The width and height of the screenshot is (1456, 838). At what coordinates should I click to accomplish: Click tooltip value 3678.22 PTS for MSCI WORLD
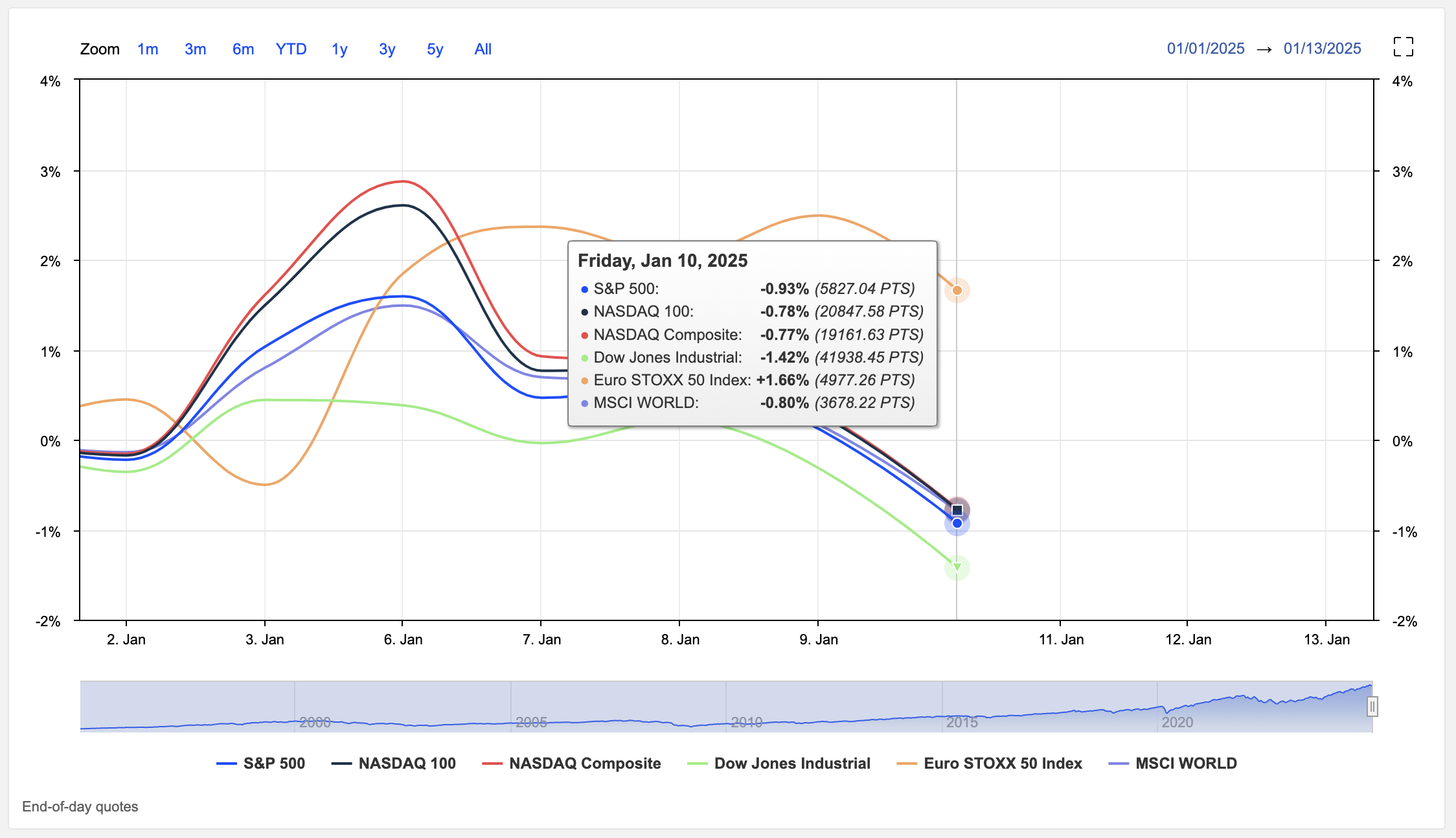[x=865, y=402]
